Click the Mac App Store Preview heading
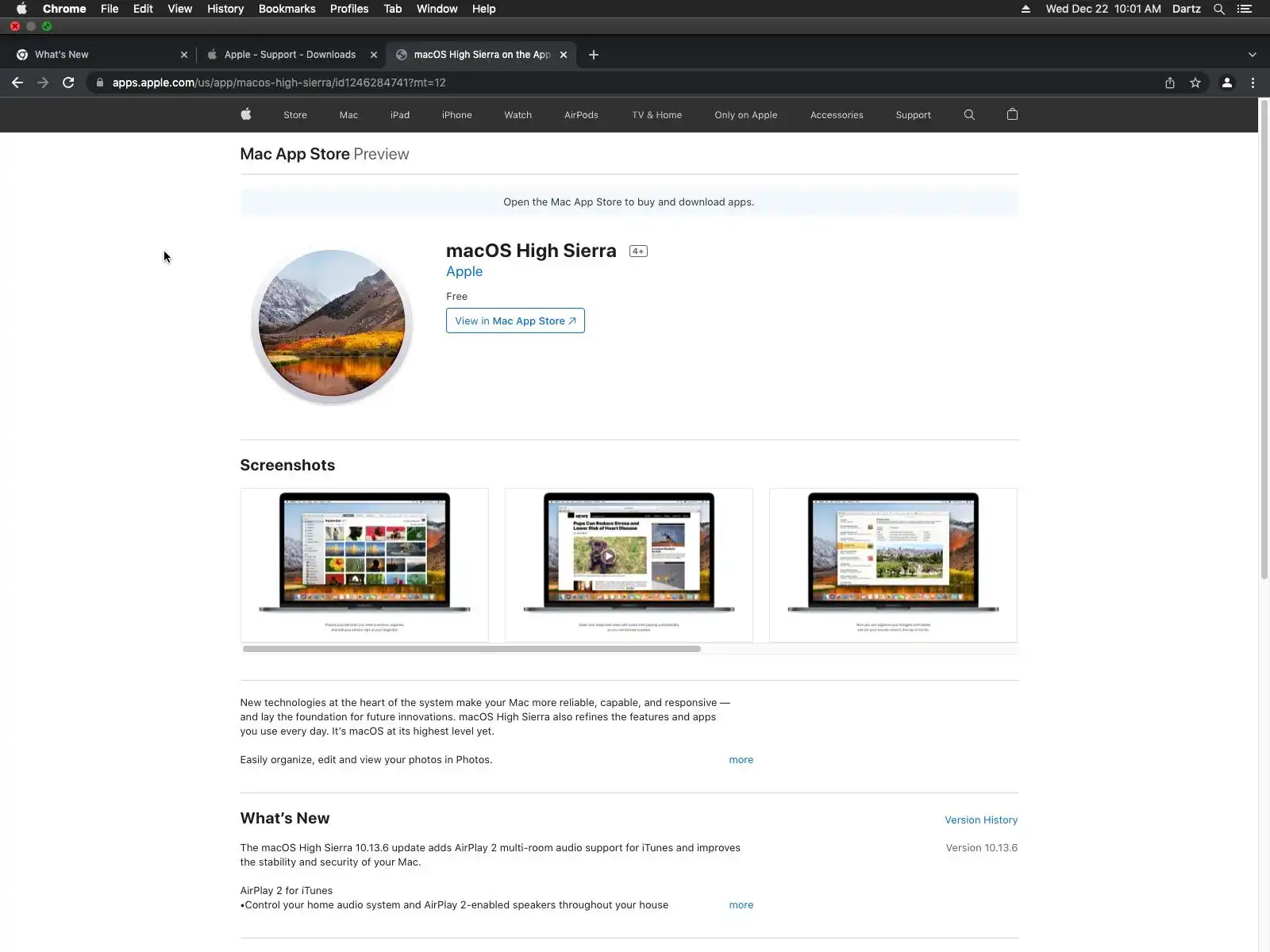The height and width of the screenshot is (952, 1270). 325,154
